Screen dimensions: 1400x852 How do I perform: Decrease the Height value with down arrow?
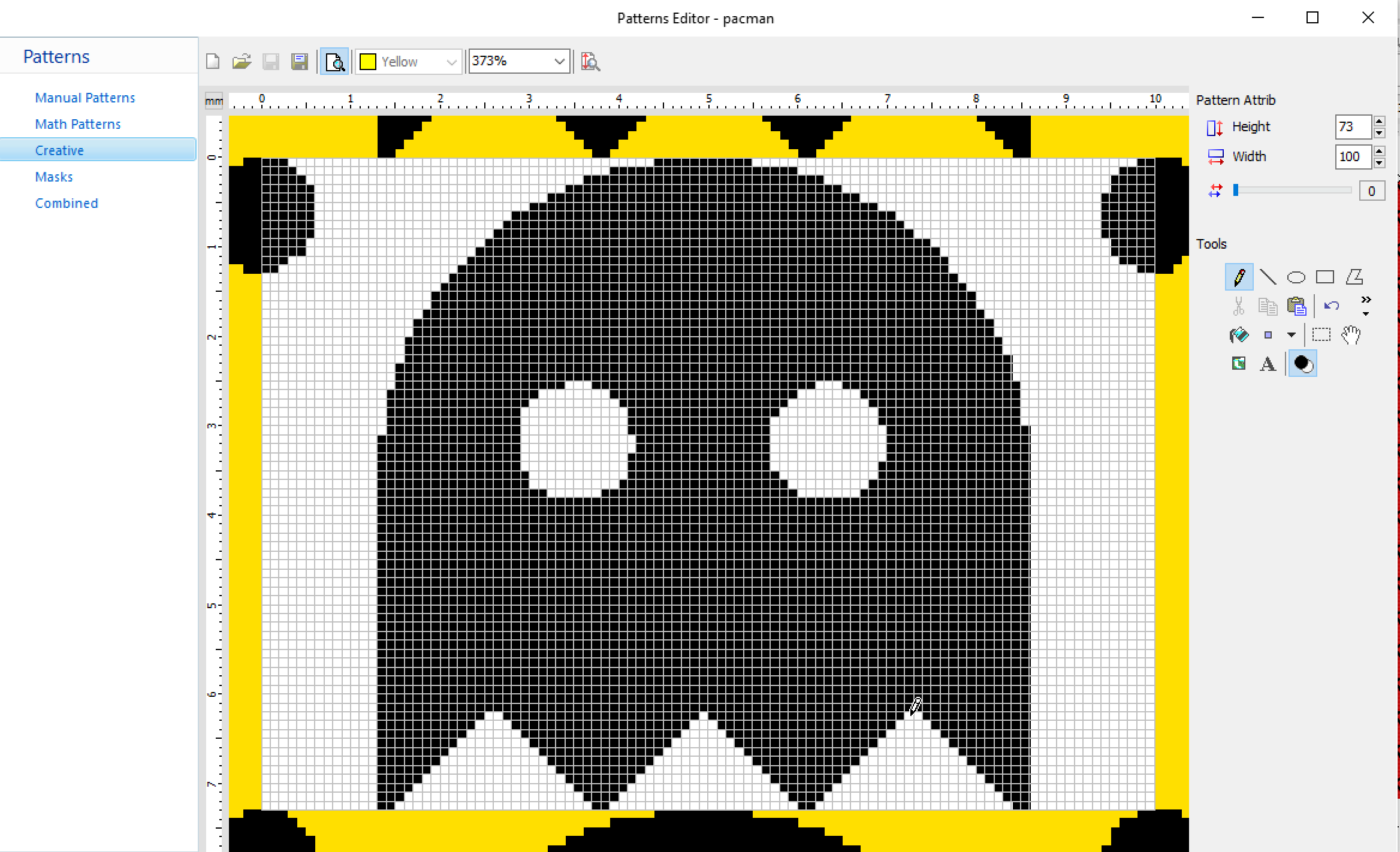[x=1380, y=133]
